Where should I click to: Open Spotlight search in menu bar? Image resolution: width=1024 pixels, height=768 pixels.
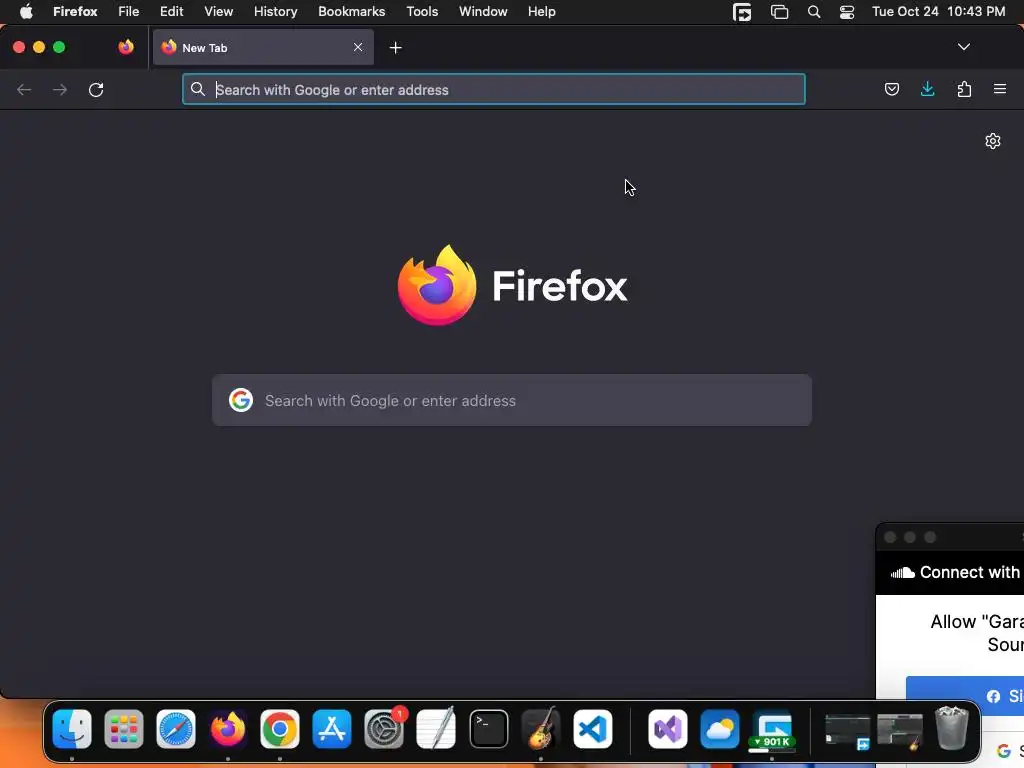tap(814, 12)
